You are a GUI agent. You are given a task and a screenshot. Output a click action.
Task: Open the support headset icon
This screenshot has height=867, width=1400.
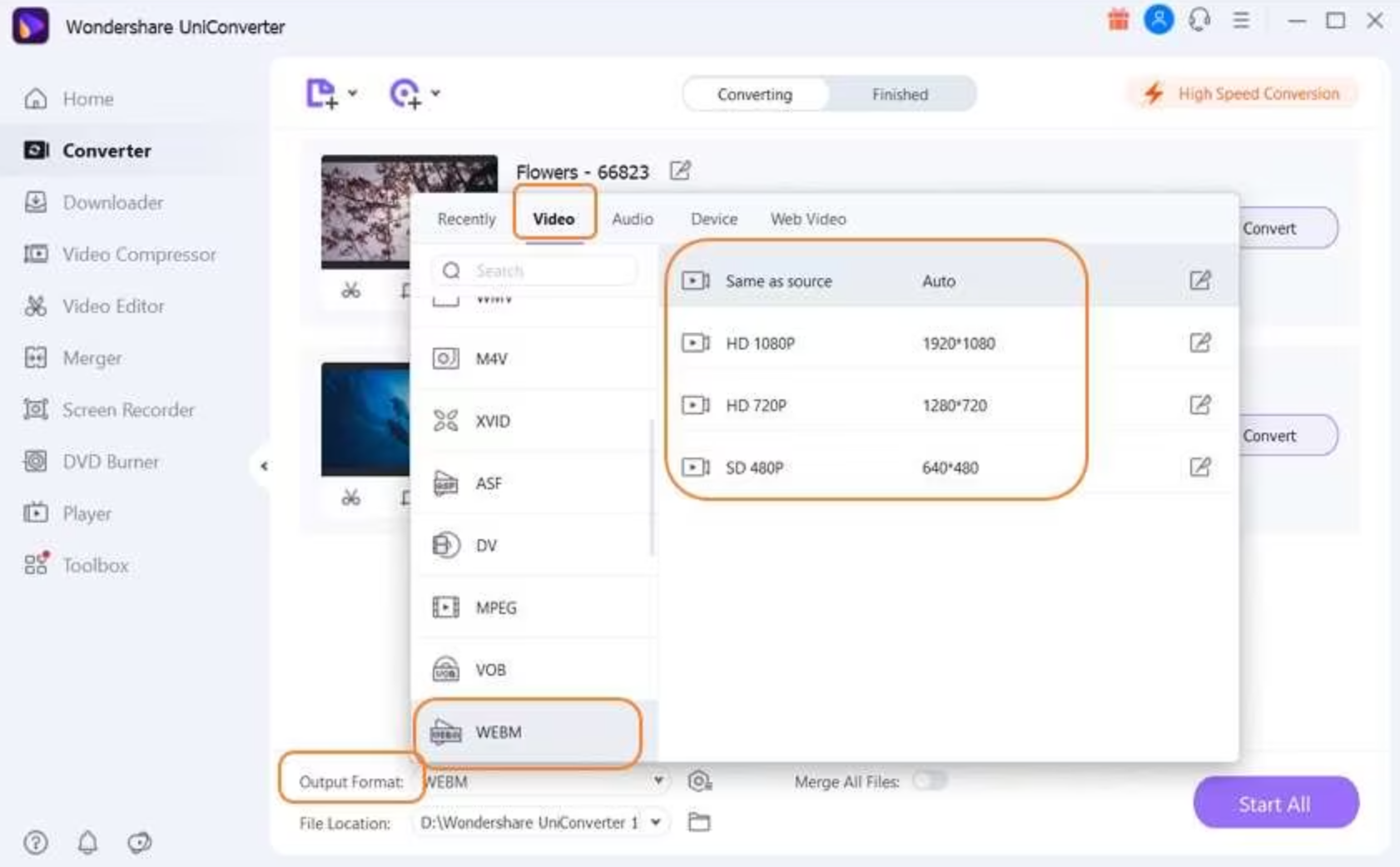click(1199, 19)
